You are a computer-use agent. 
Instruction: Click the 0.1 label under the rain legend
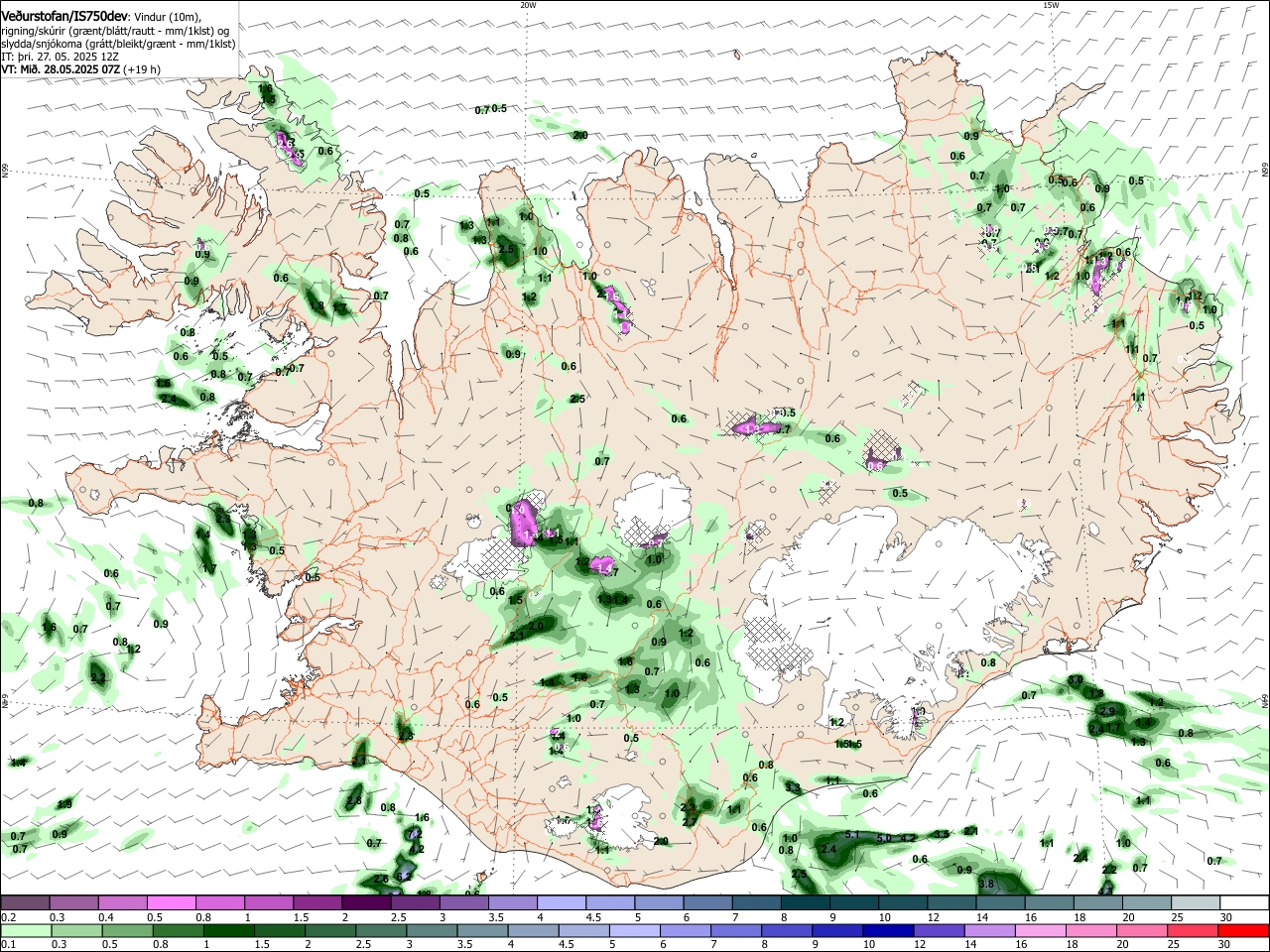[x=8, y=945]
